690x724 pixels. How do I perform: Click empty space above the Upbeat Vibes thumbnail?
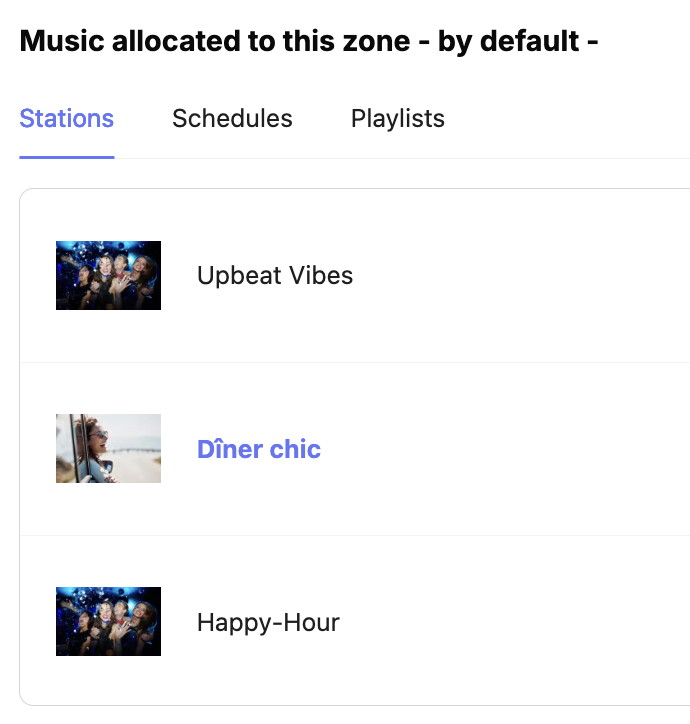point(108,215)
